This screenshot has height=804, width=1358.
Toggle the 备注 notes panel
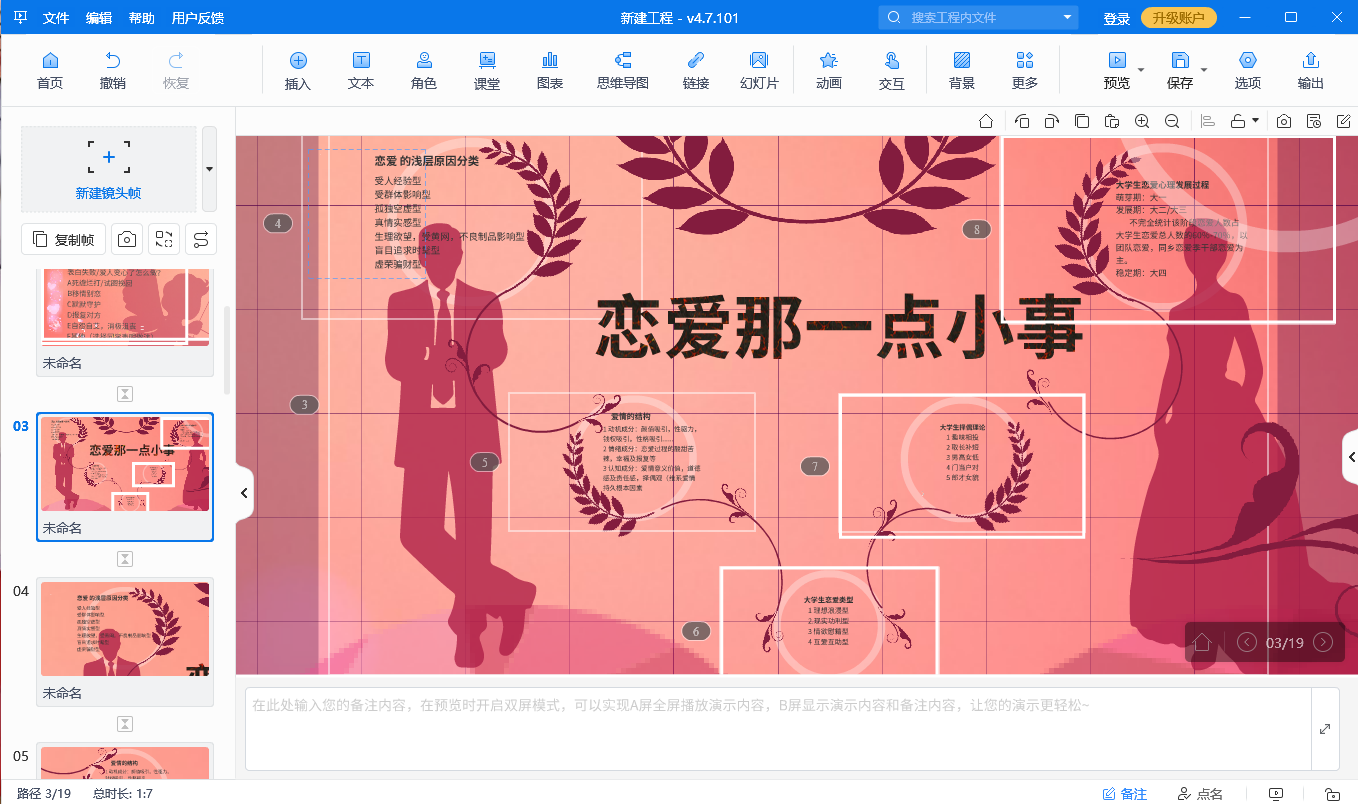1125,794
